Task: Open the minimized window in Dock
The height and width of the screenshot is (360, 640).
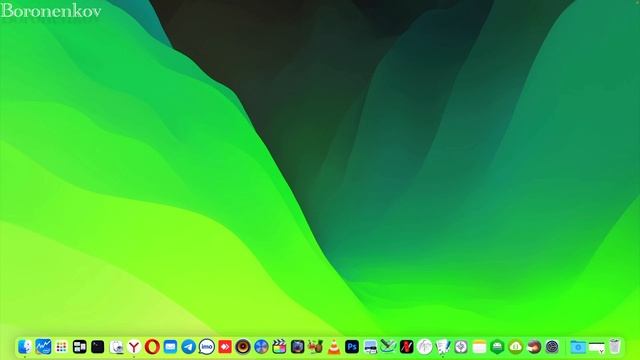Action: point(596,347)
